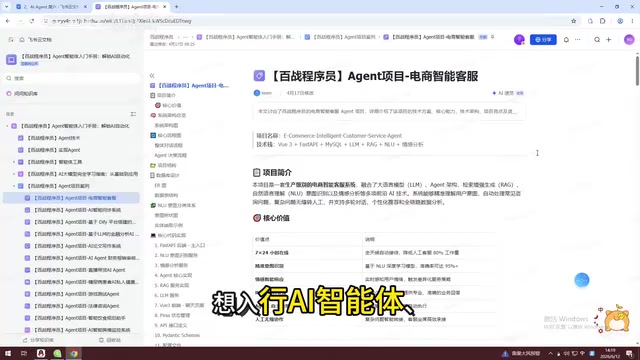Click AI 速览 summary button
This screenshot has width=640, height=360.
pyautogui.click(x=508, y=93)
